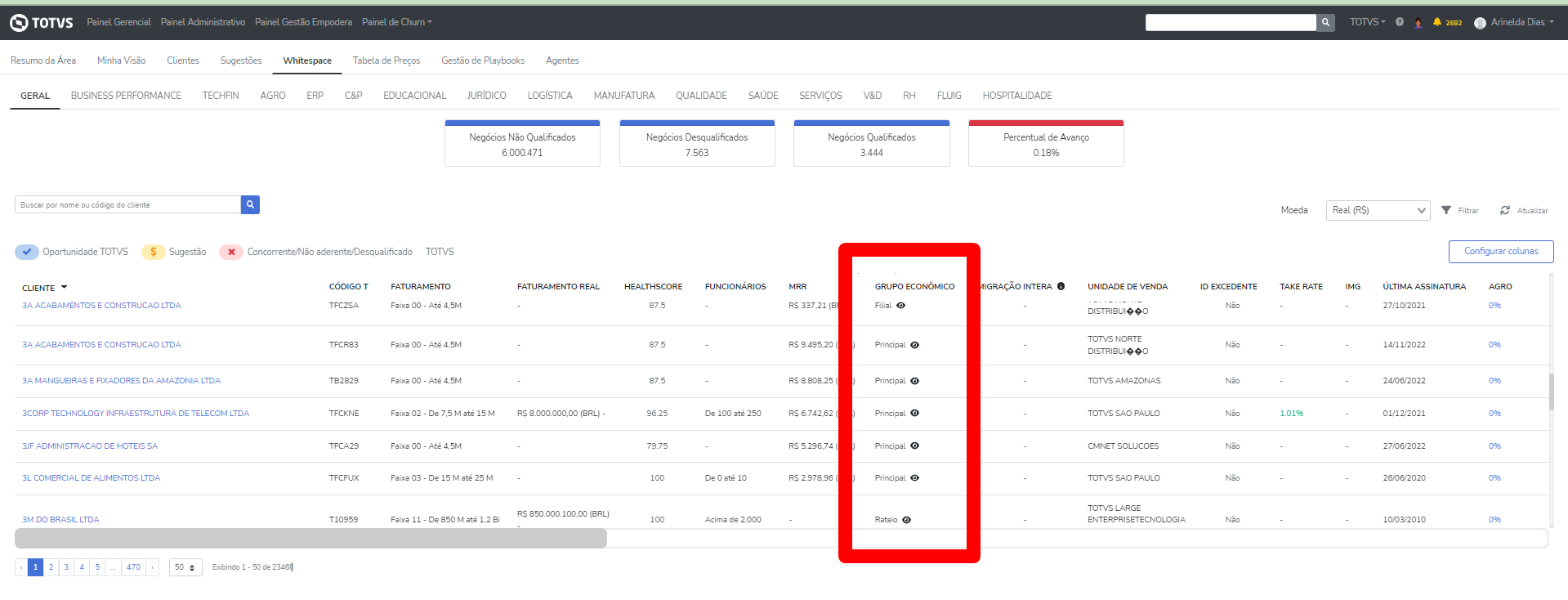Click the HEALTHSCORE column header
The height and width of the screenshot is (600, 1568).
click(x=653, y=287)
